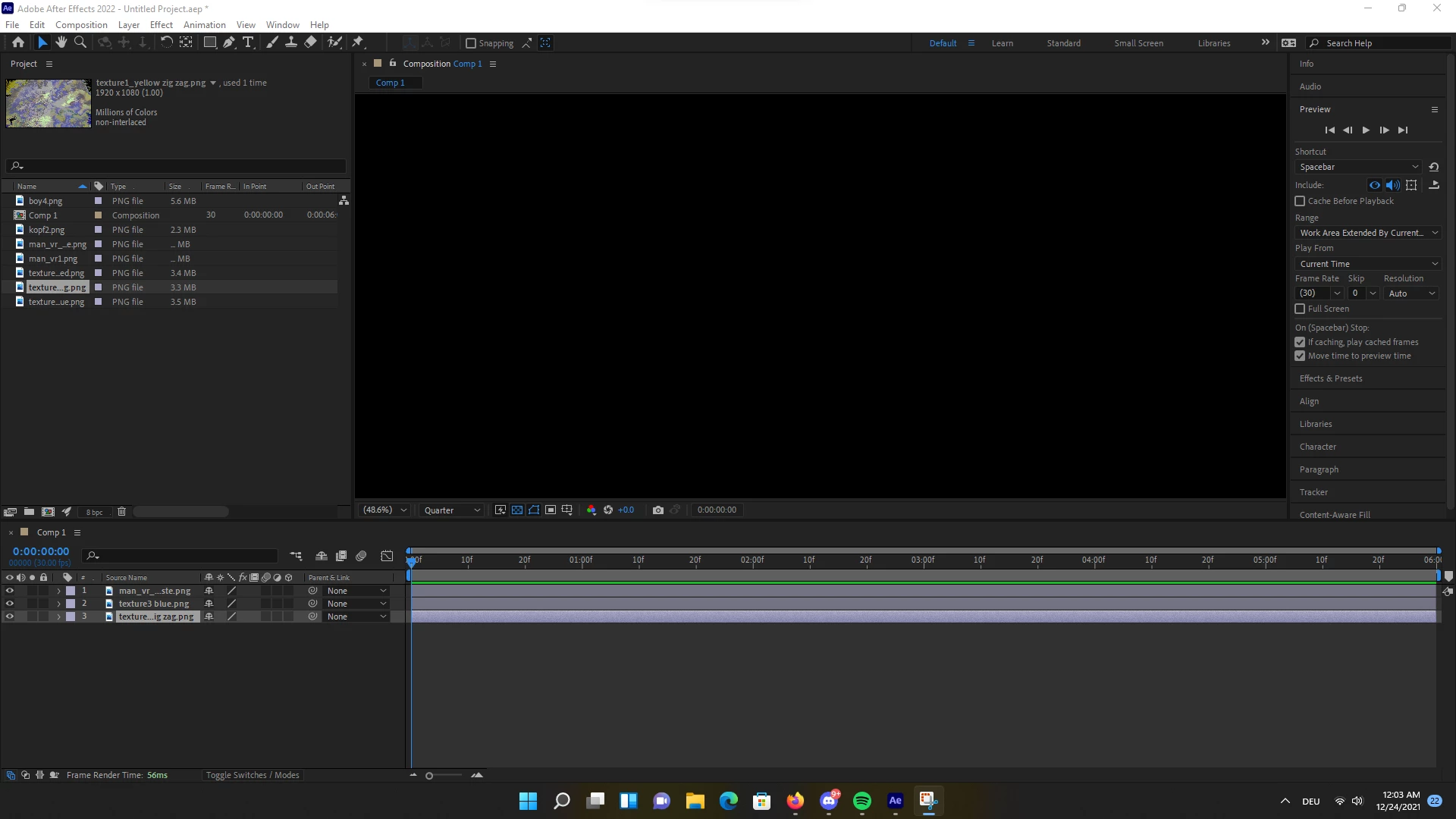
Task: Delete selected item with trash icon
Action: (121, 512)
